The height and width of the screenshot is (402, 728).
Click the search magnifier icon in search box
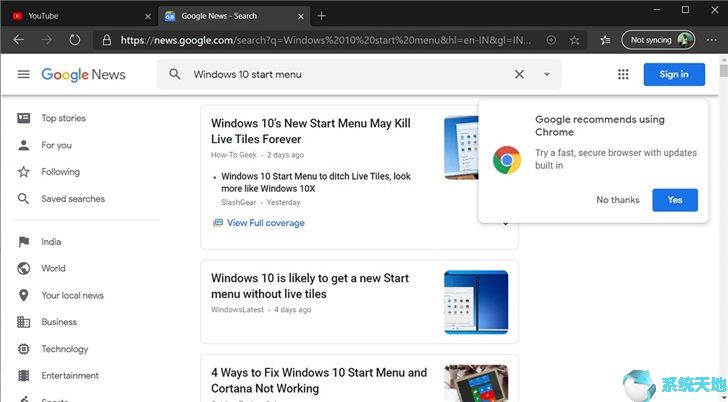pyautogui.click(x=175, y=74)
